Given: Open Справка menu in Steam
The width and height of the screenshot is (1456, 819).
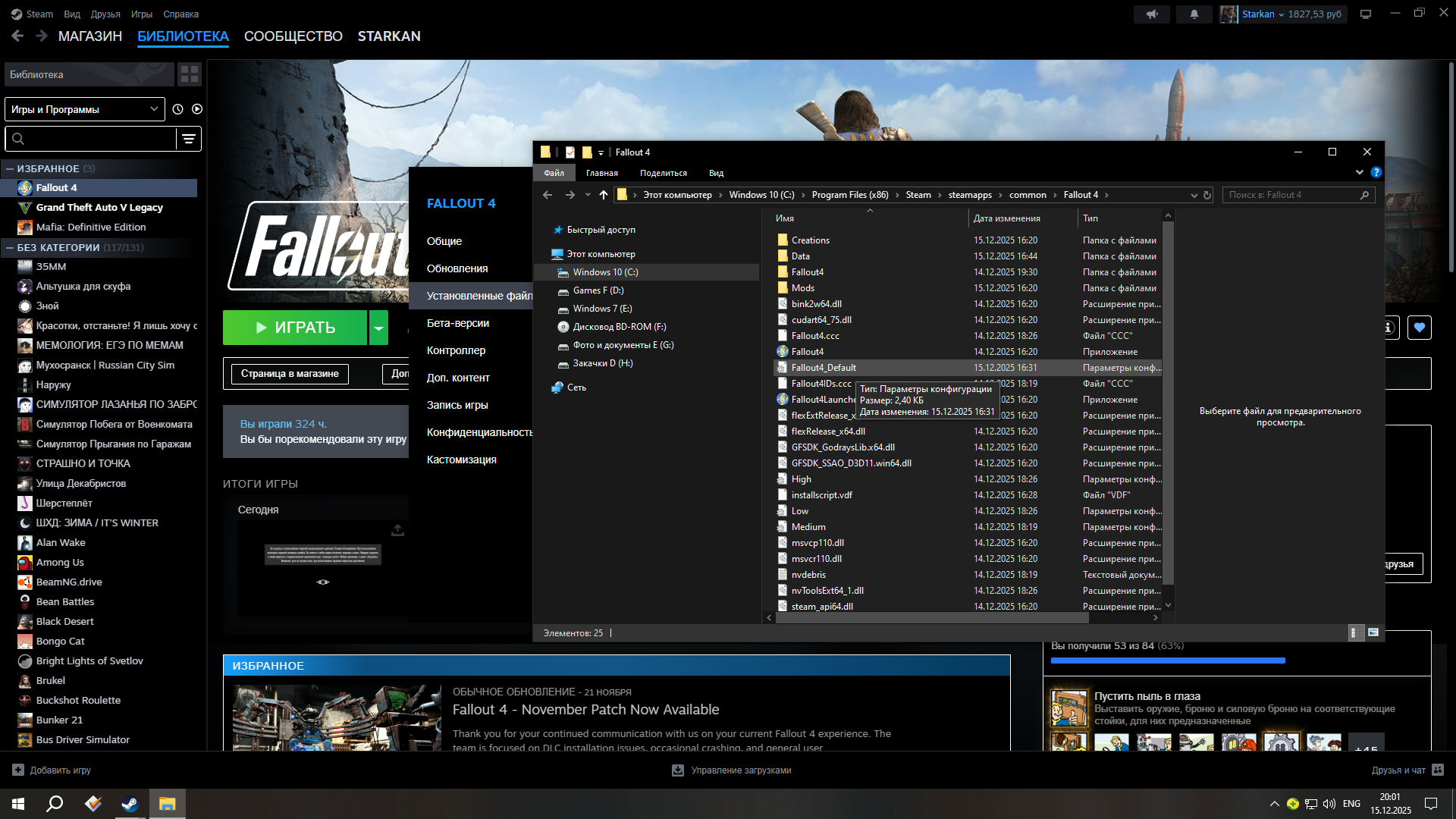Looking at the screenshot, I should (180, 14).
